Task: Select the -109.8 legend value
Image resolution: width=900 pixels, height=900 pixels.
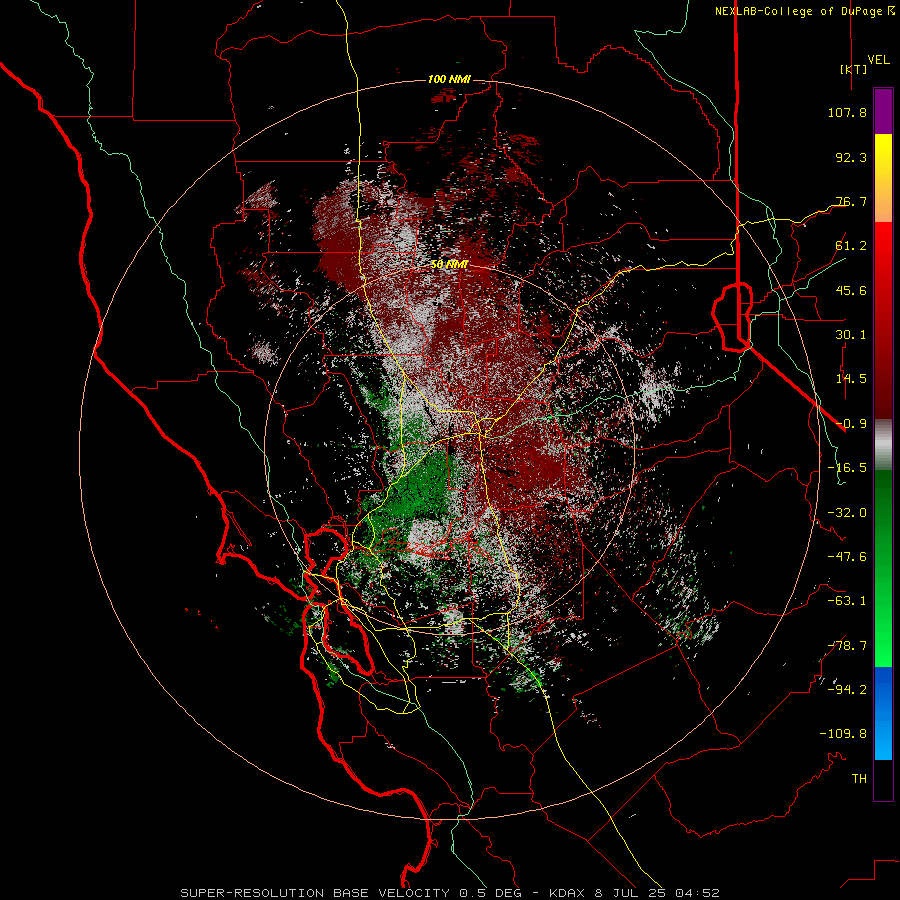Action: pyautogui.click(x=843, y=734)
